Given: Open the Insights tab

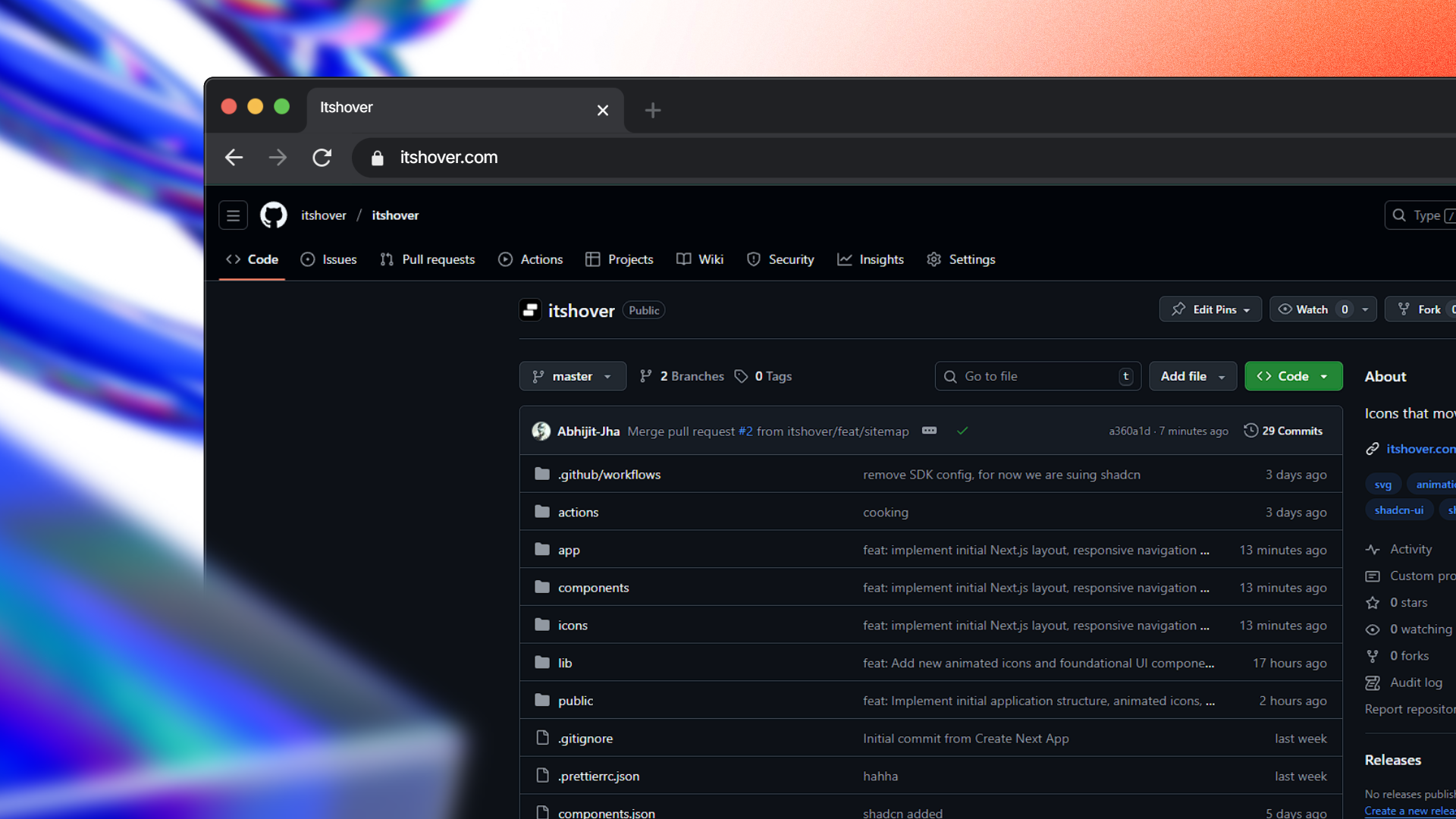Looking at the screenshot, I should (871, 259).
